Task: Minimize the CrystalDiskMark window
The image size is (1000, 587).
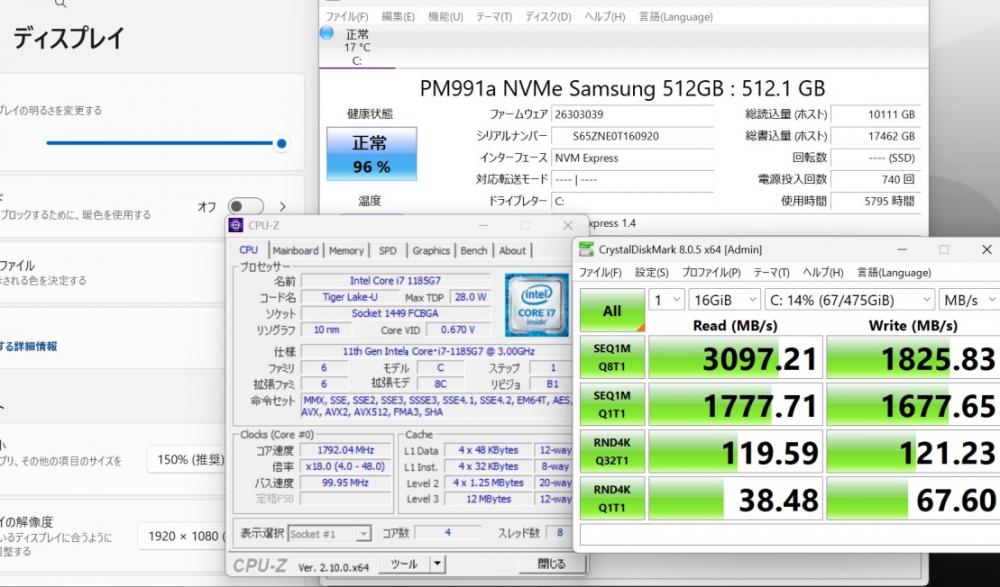Action: [x=902, y=249]
